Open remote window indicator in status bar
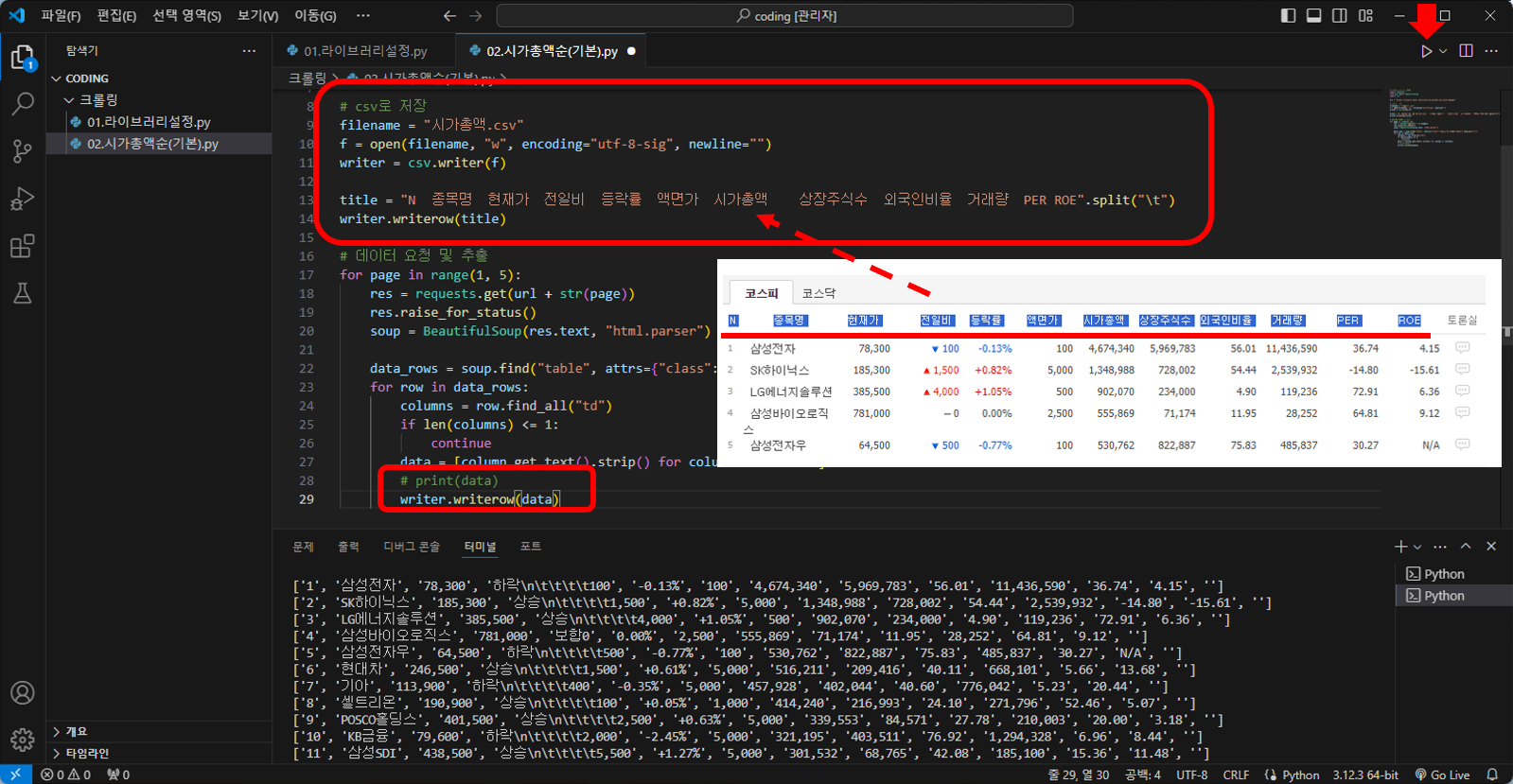Screen dimensions: 1513x784 pyautogui.click(x=15, y=775)
